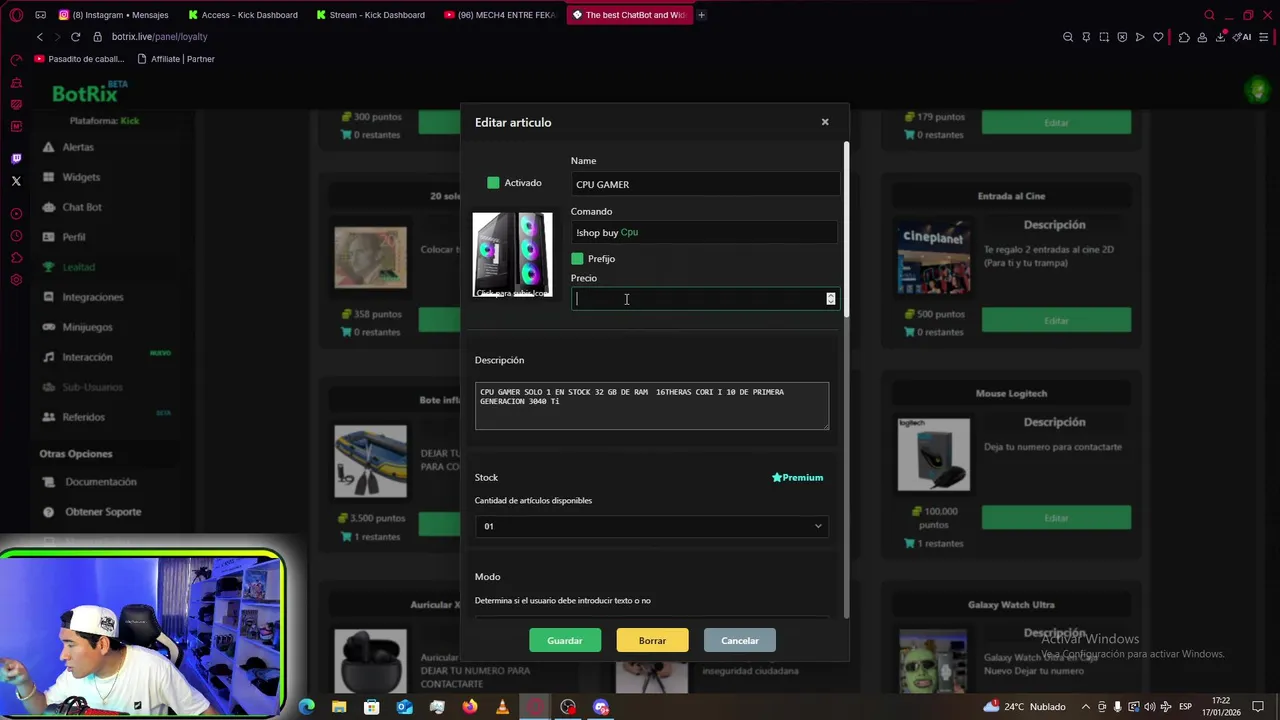Open Microsoft Edge from taskbar
Image resolution: width=1280 pixels, height=720 pixels.
[307, 707]
